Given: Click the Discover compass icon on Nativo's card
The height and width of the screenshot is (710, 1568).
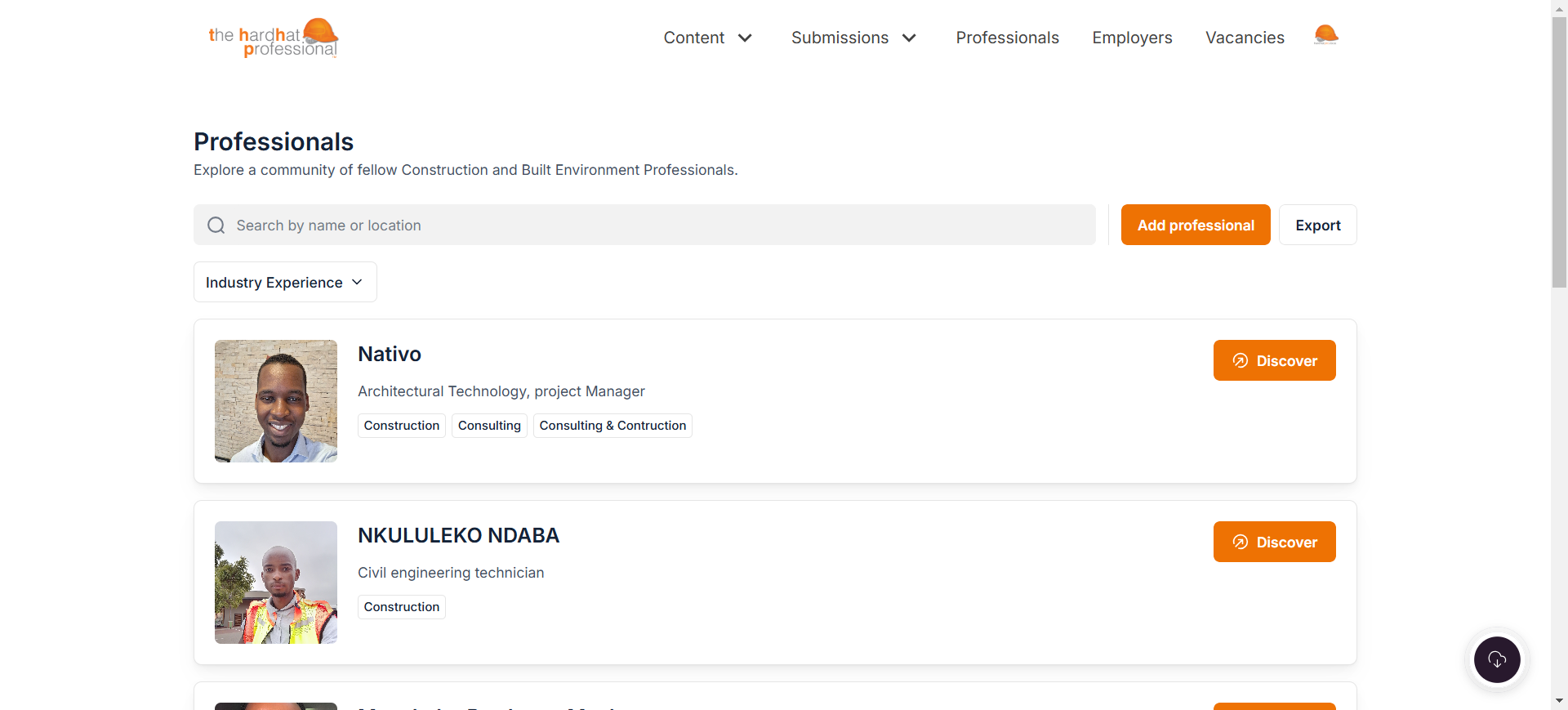Looking at the screenshot, I should coord(1240,360).
